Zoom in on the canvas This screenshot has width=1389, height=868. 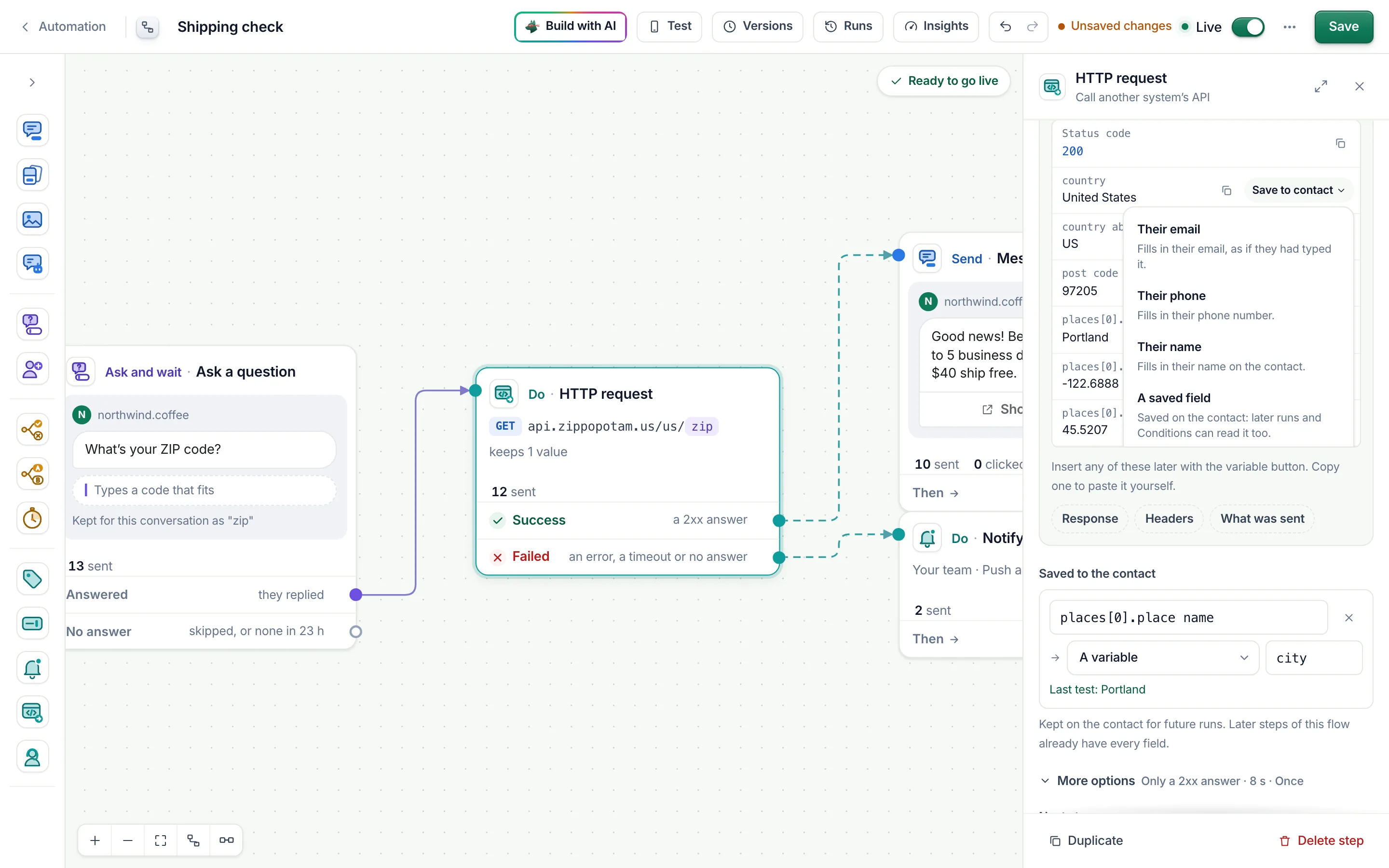pyautogui.click(x=95, y=841)
